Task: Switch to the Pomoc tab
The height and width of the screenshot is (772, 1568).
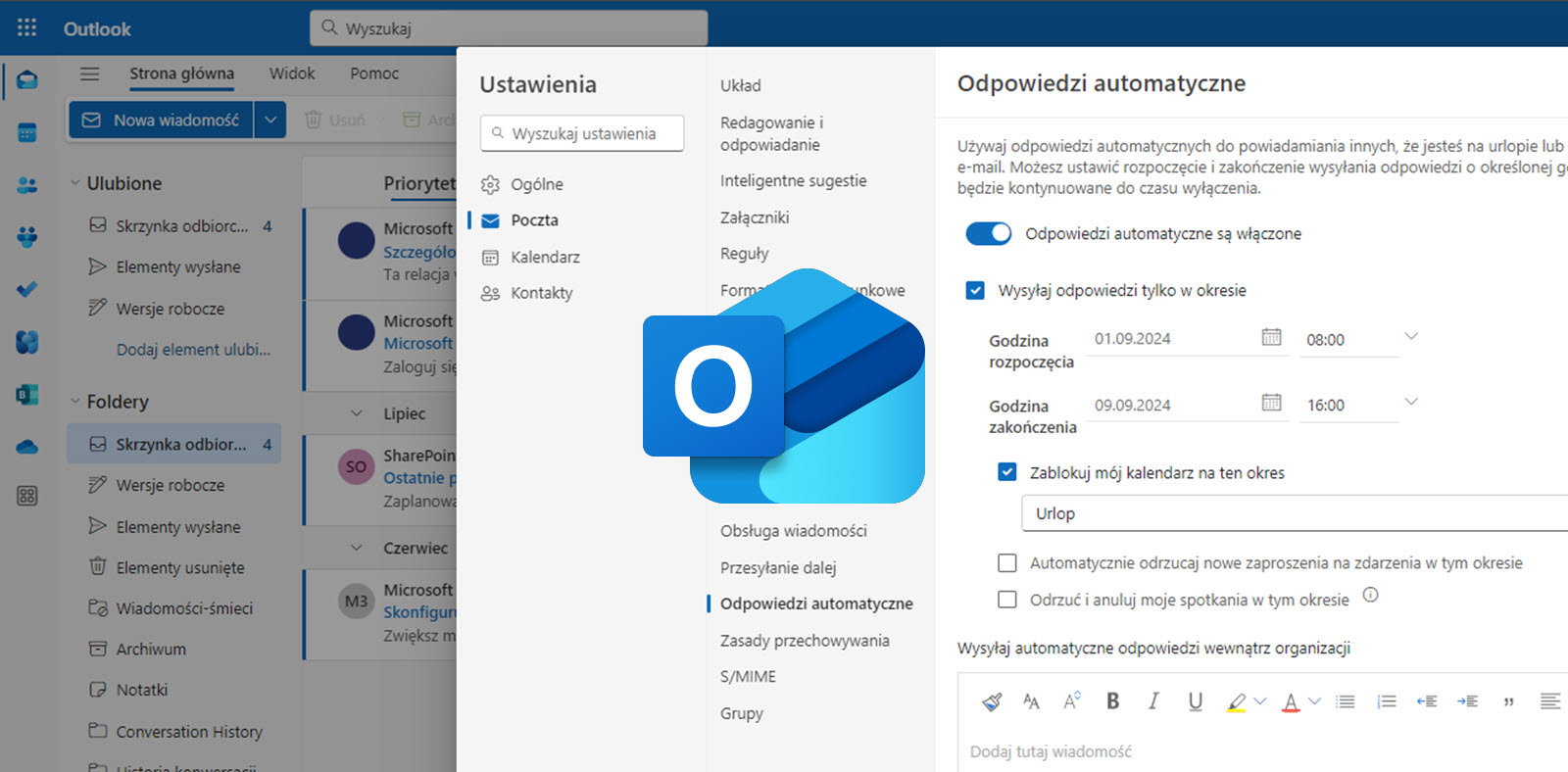Action: pos(374,73)
